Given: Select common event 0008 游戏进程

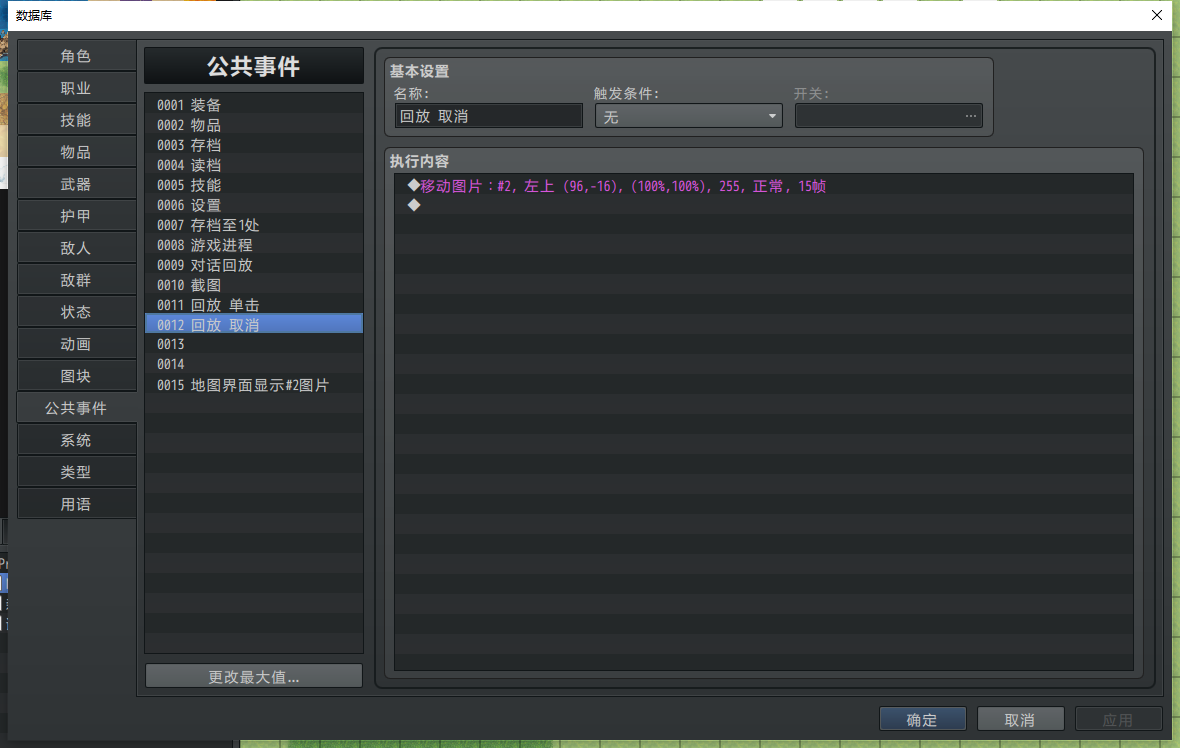Looking at the screenshot, I should pyautogui.click(x=254, y=245).
